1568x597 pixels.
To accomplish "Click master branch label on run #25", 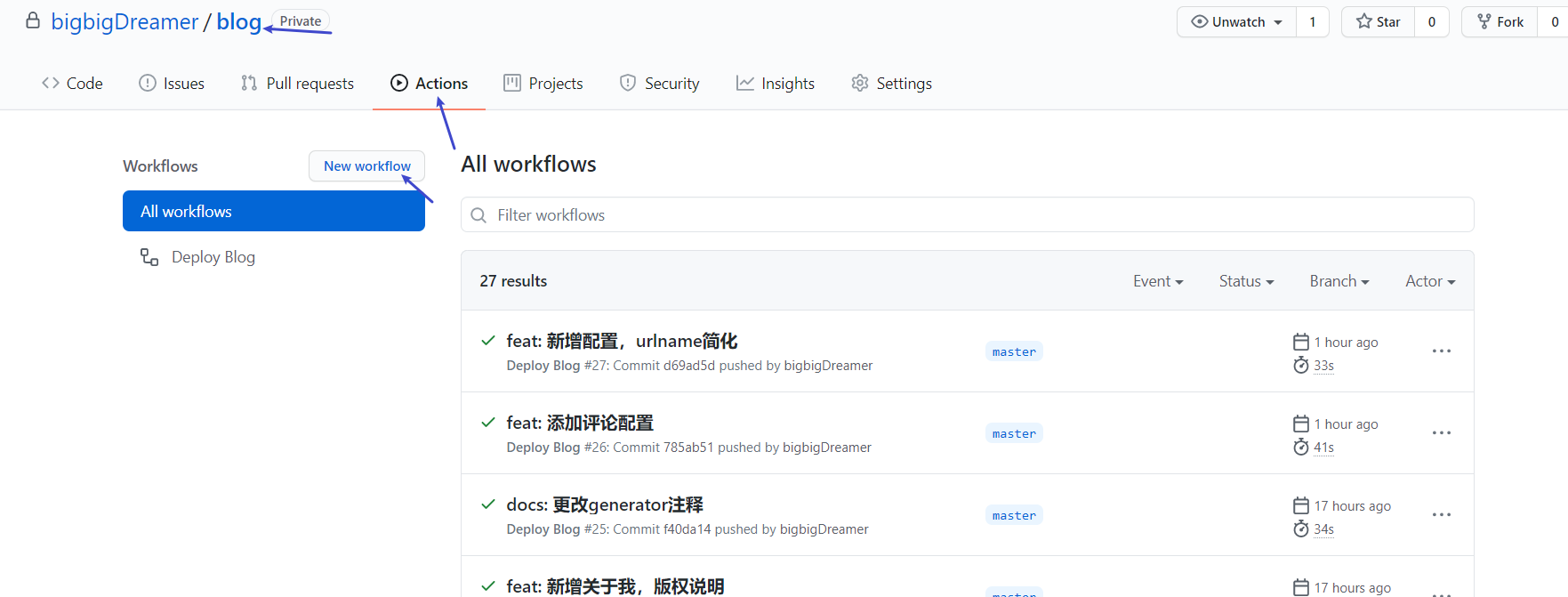I will pyautogui.click(x=1014, y=515).
